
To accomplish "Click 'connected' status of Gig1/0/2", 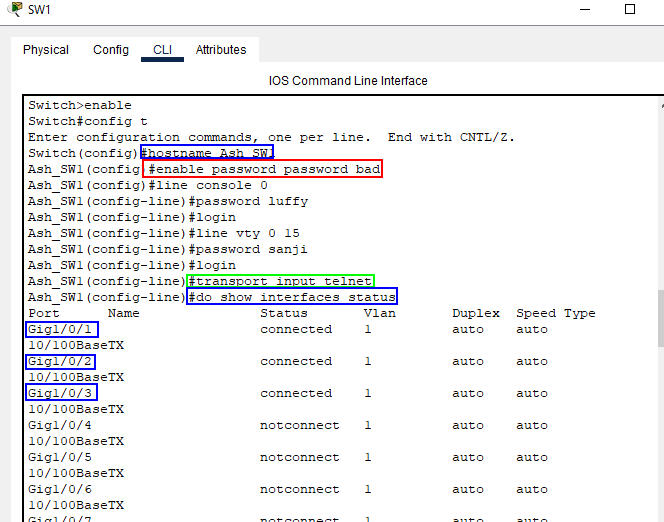I will coord(296,362).
